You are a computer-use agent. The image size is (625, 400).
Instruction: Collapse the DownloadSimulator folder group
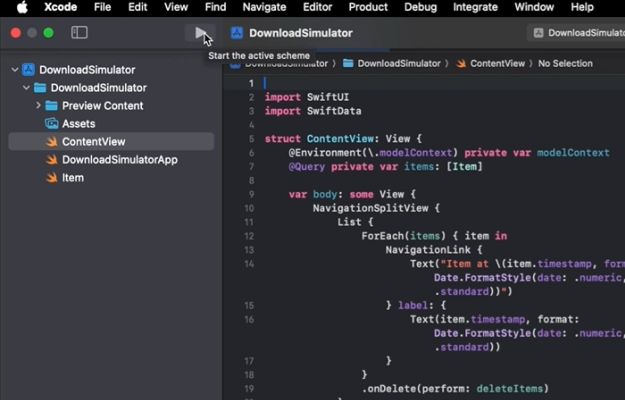point(26,88)
